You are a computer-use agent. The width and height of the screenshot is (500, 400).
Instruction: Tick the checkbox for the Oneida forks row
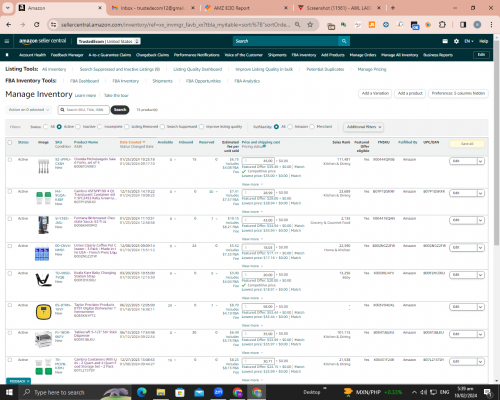coord(10,160)
